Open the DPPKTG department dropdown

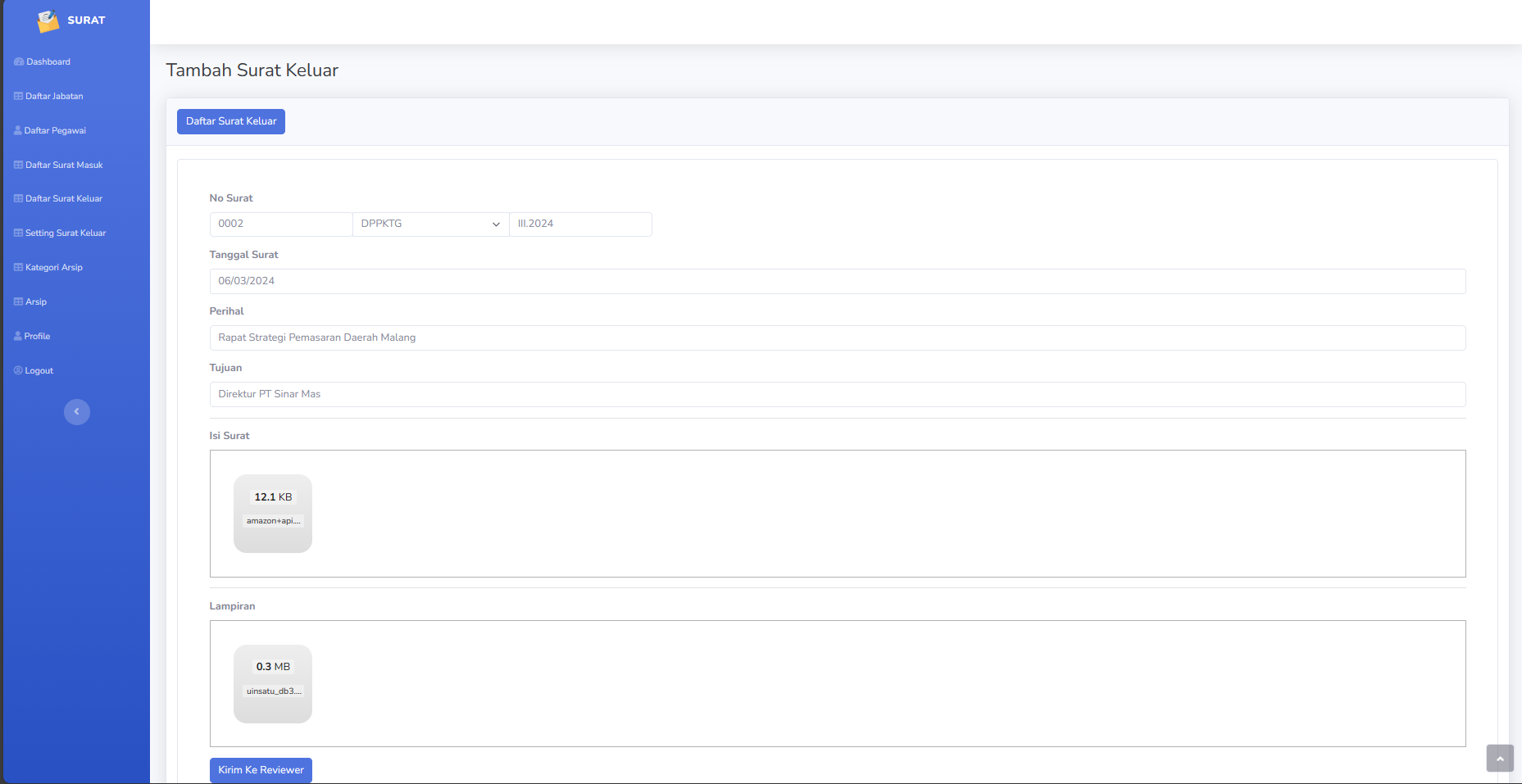point(431,224)
